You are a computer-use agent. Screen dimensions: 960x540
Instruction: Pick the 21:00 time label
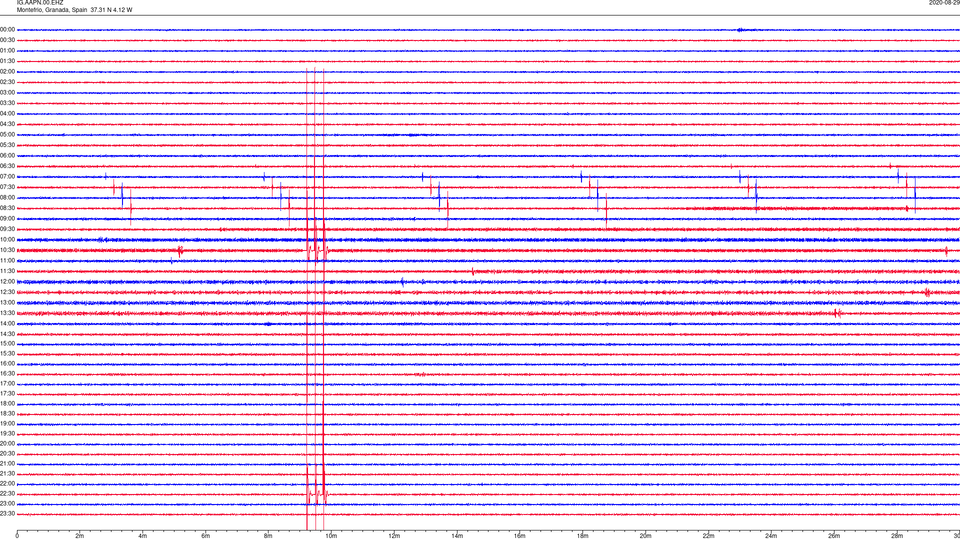coord(7,464)
